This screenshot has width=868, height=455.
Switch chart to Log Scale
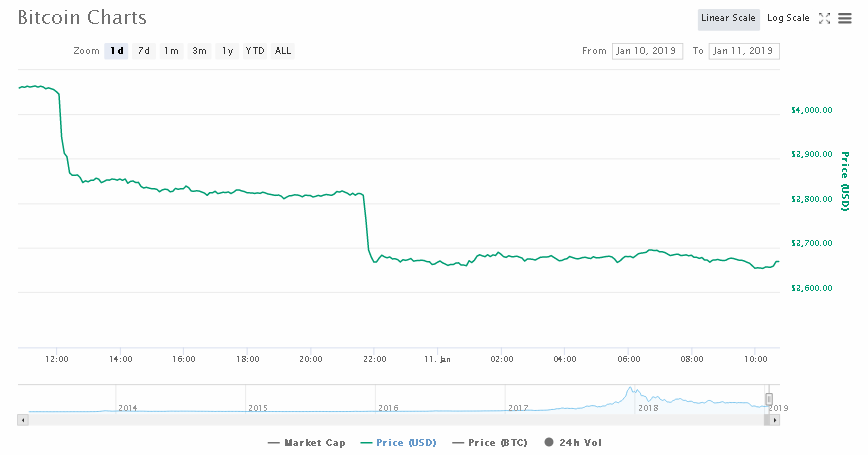788,18
